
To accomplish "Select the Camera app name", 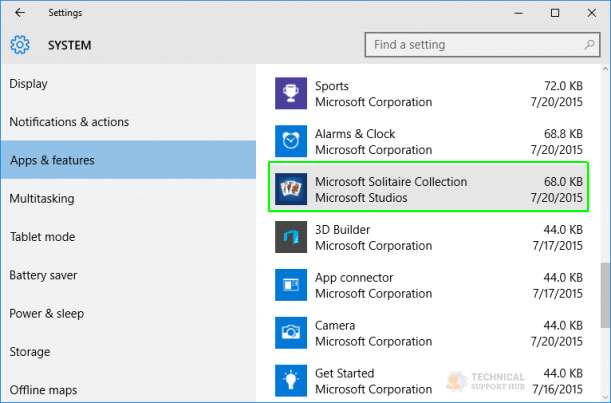I will coord(335,325).
